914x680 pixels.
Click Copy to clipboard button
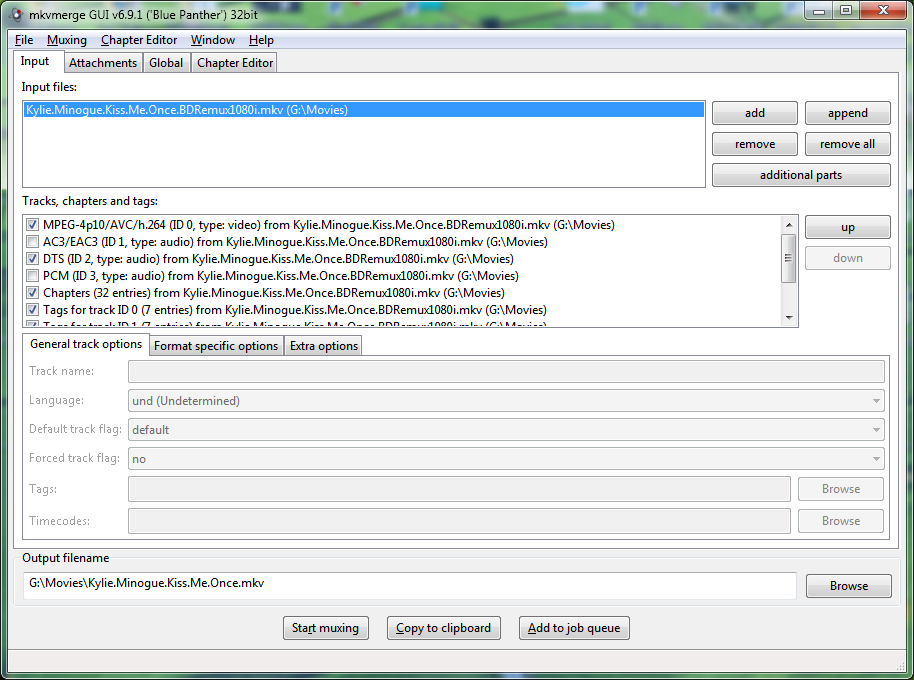[x=444, y=628]
